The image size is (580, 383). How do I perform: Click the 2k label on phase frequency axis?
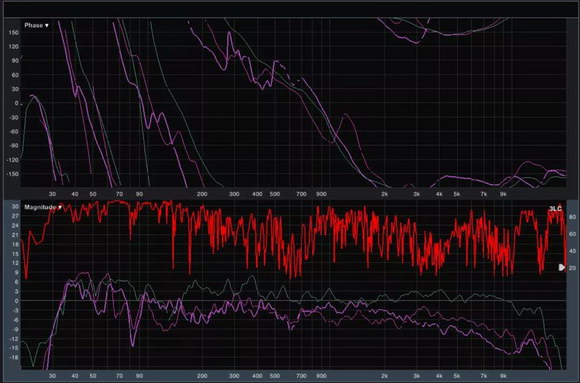pos(384,194)
